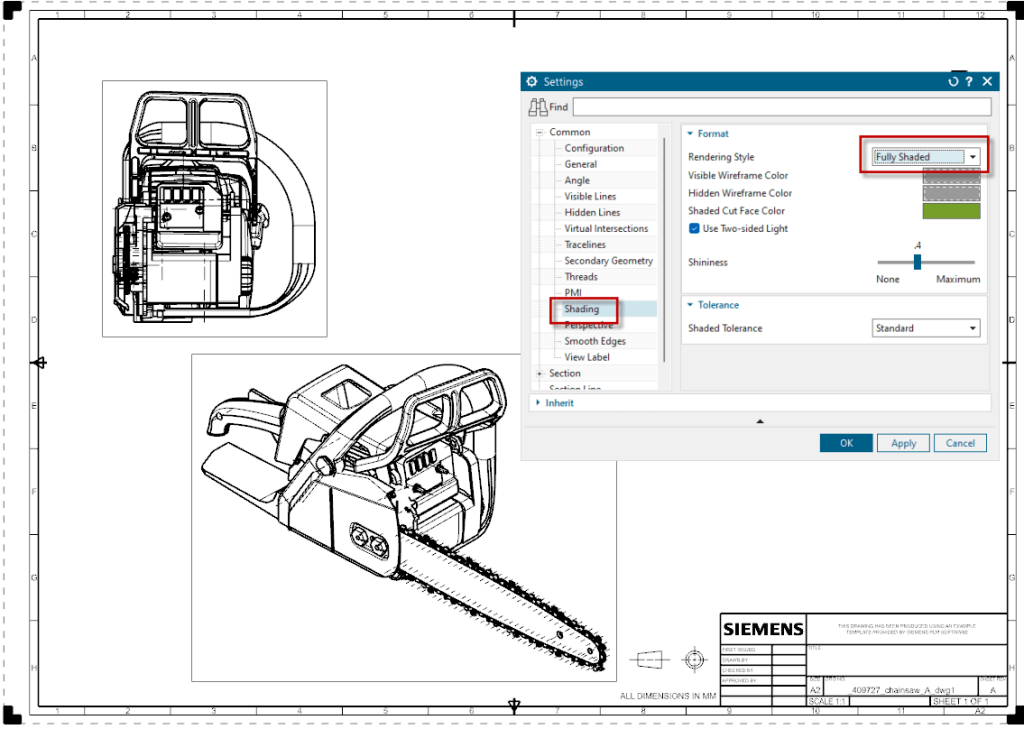This screenshot has height=729, width=1024.
Task: Expand the Inherit section
Action: [554, 403]
